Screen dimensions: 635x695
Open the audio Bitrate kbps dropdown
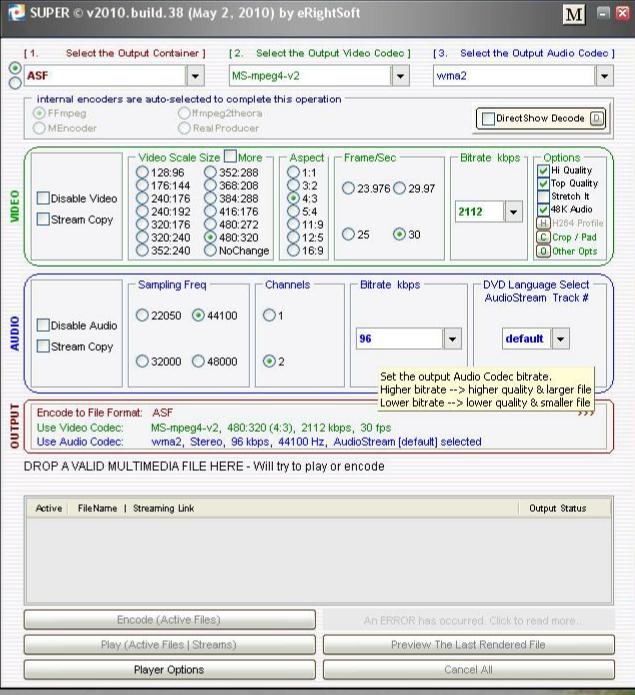[452, 339]
